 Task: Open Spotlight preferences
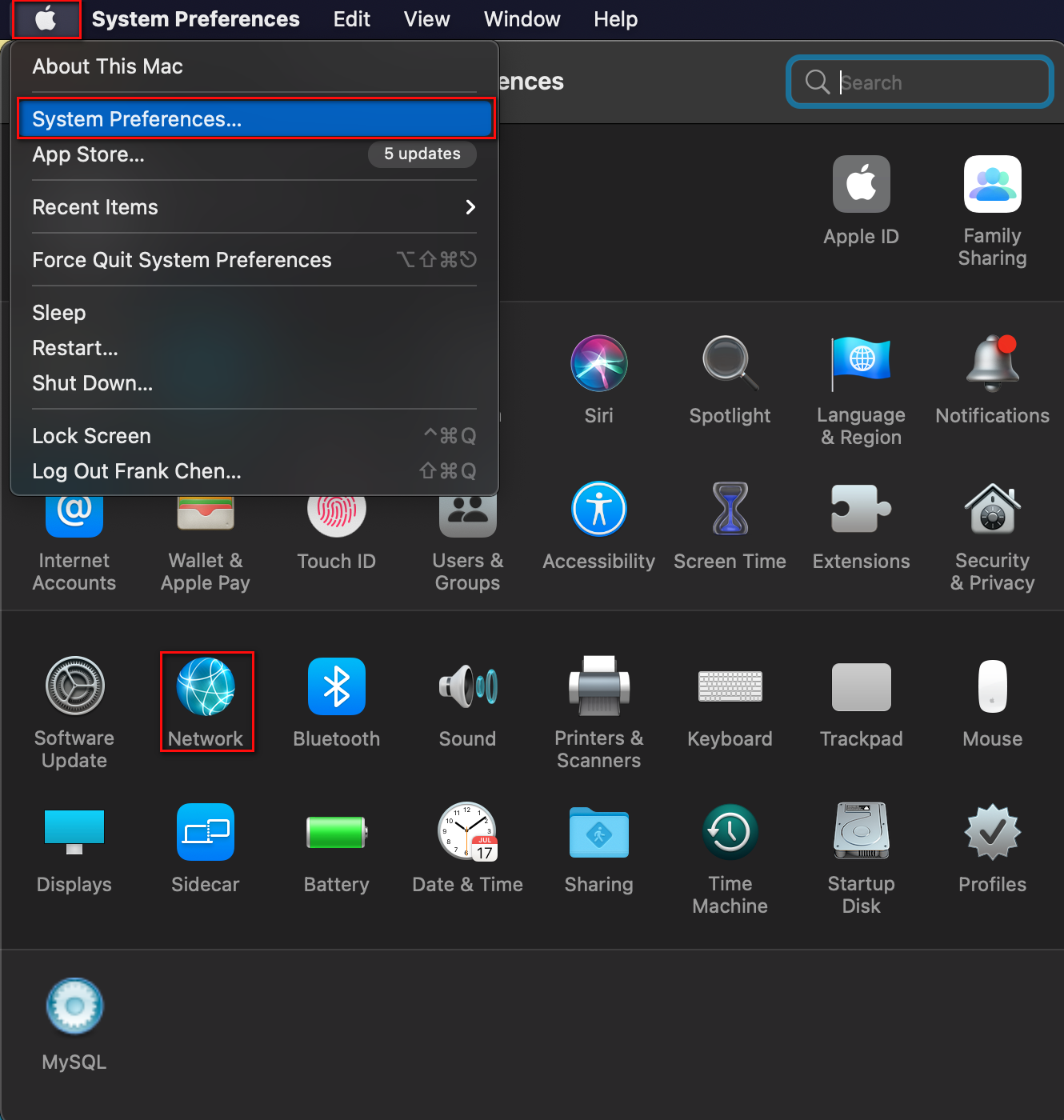(x=730, y=380)
